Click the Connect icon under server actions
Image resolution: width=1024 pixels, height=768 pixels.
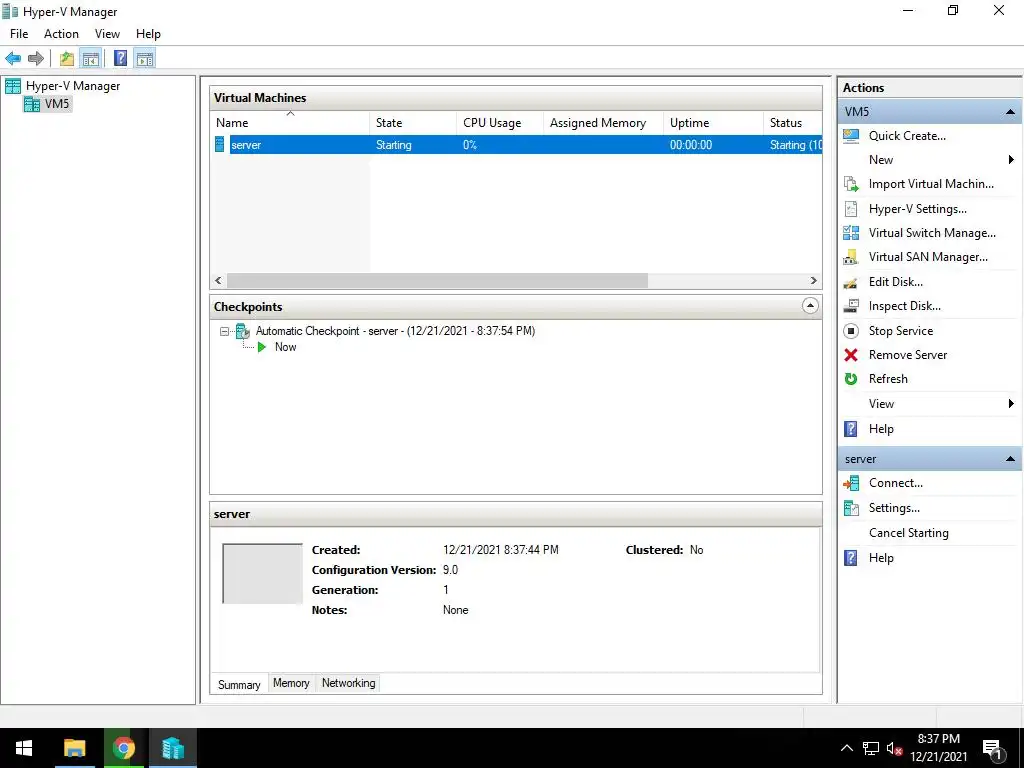coord(851,483)
